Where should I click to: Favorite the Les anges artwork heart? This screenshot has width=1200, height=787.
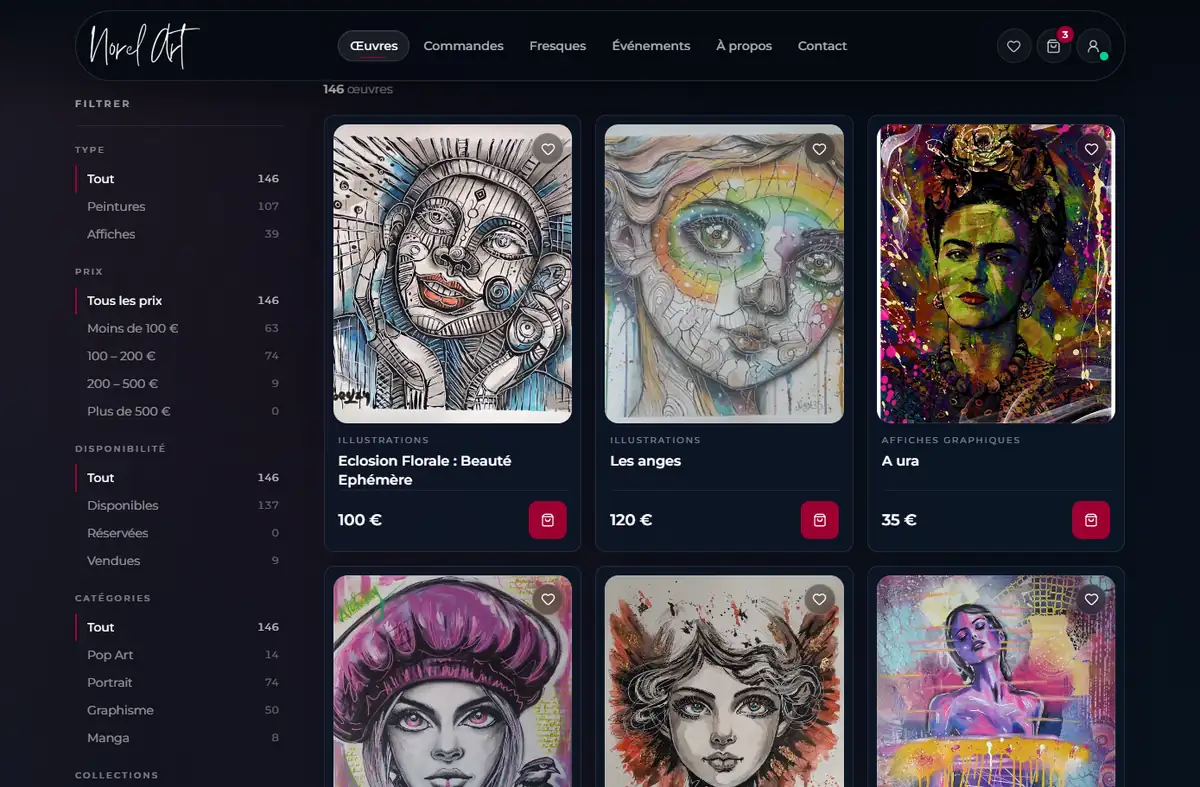[819, 149]
